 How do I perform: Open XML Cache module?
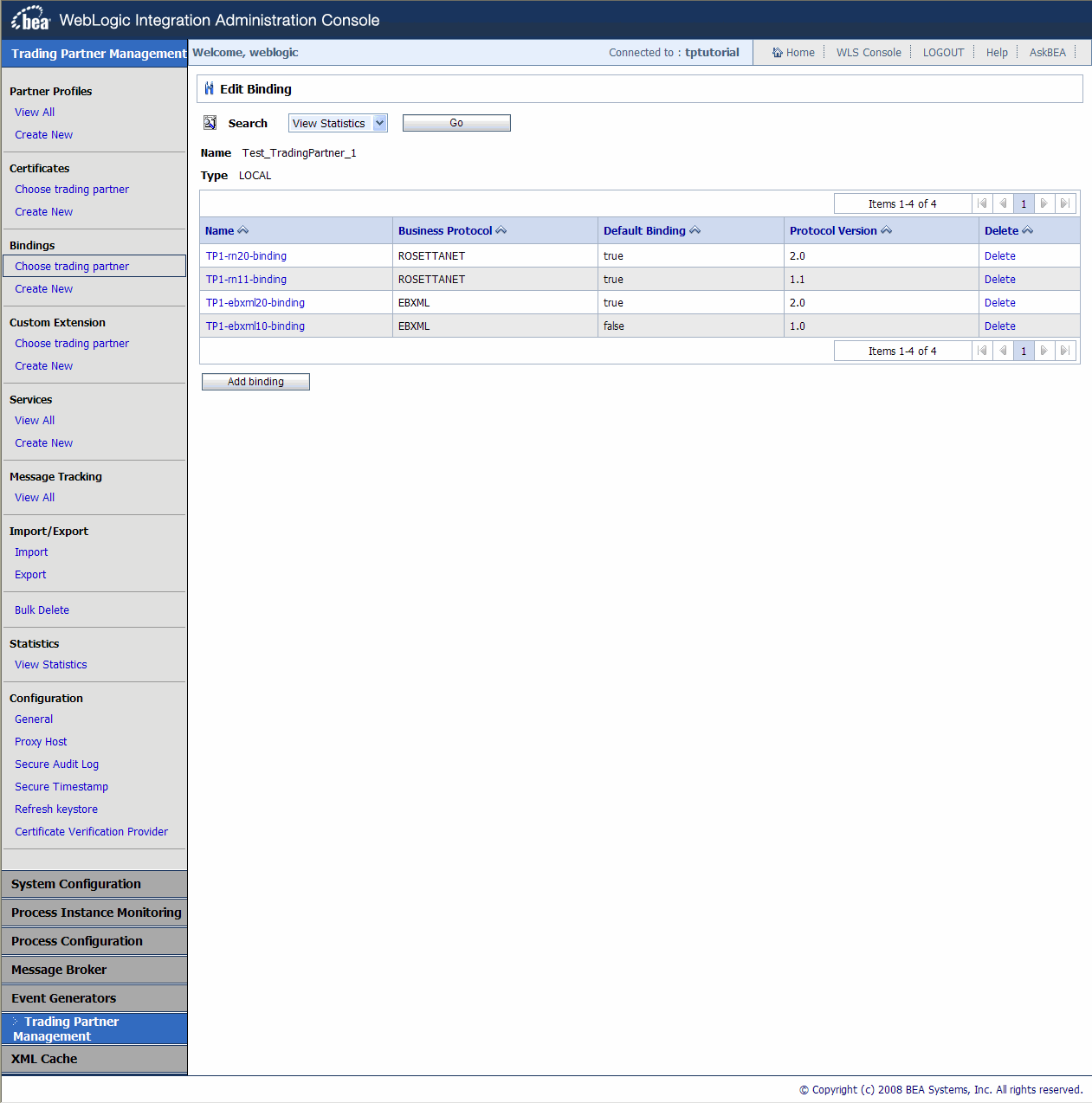point(94,1059)
